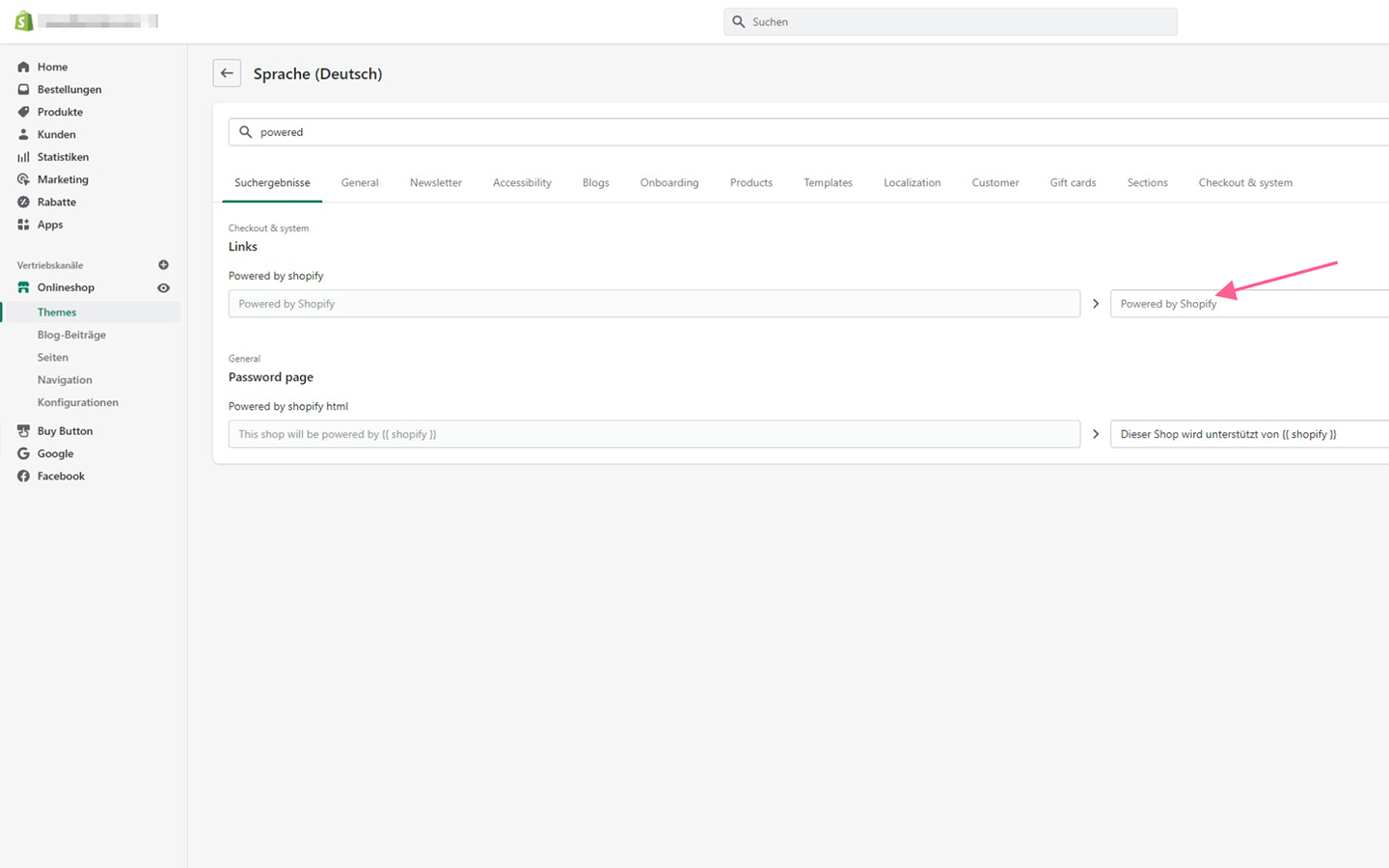Switch to the Localization tab
1389x868 pixels.
[x=912, y=182]
